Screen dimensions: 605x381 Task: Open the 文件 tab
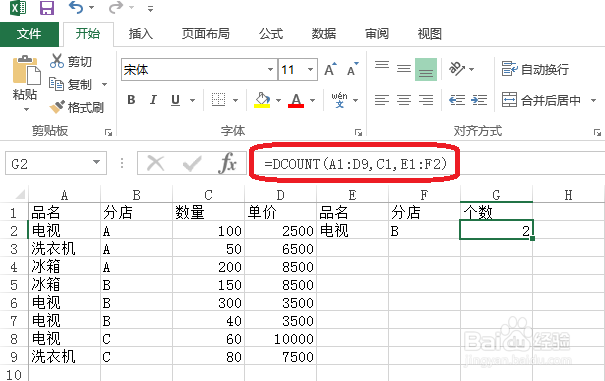29,34
